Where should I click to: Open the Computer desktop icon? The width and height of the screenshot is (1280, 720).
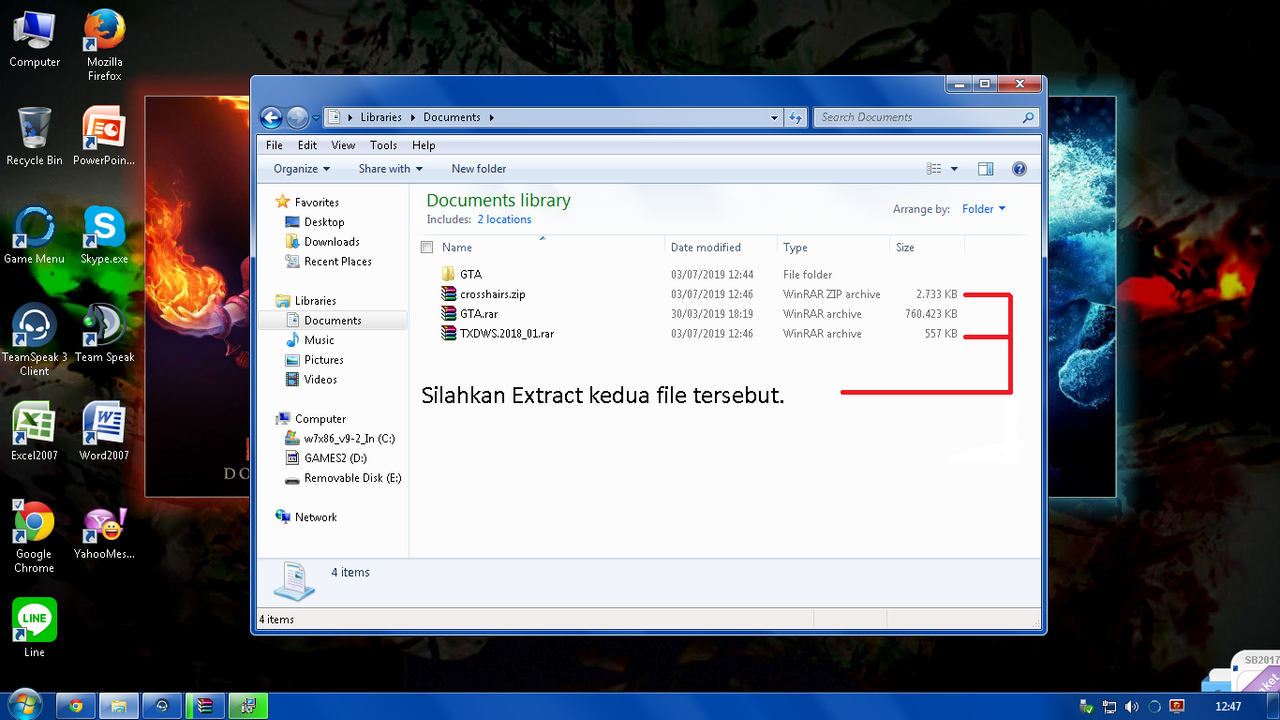pos(34,39)
